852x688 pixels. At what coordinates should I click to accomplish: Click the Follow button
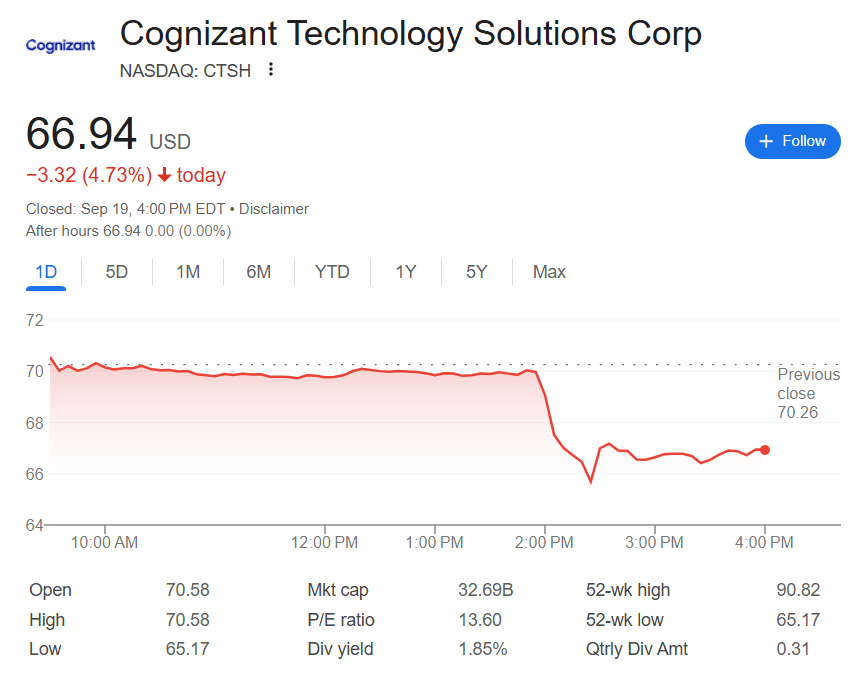793,141
